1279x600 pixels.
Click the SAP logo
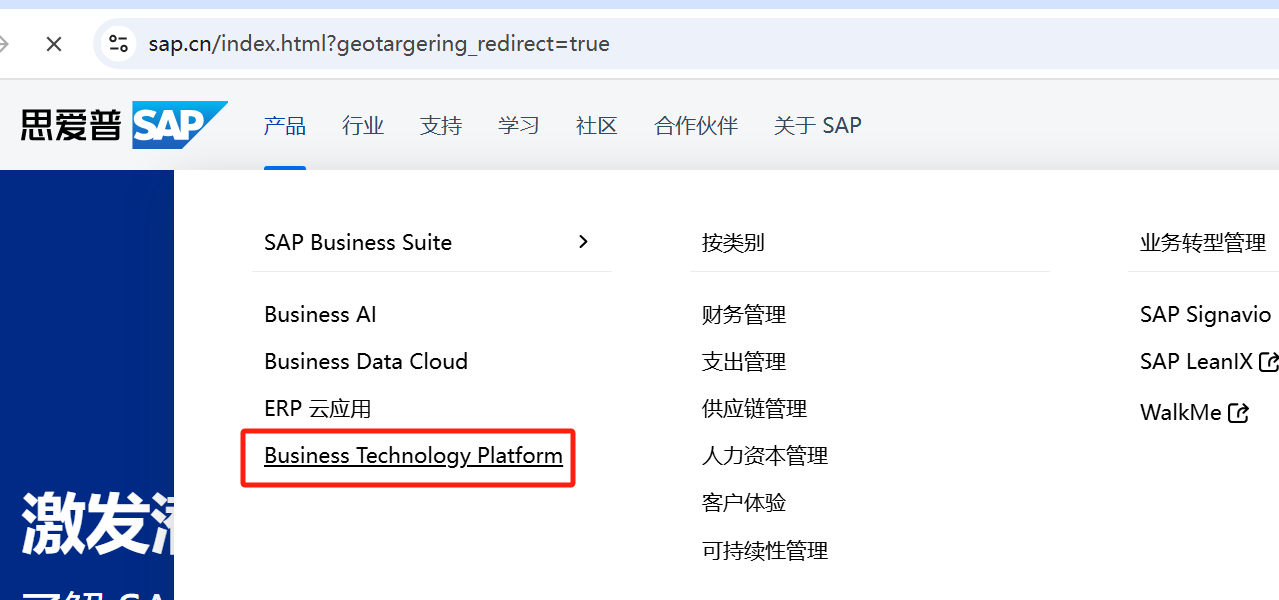tap(180, 125)
